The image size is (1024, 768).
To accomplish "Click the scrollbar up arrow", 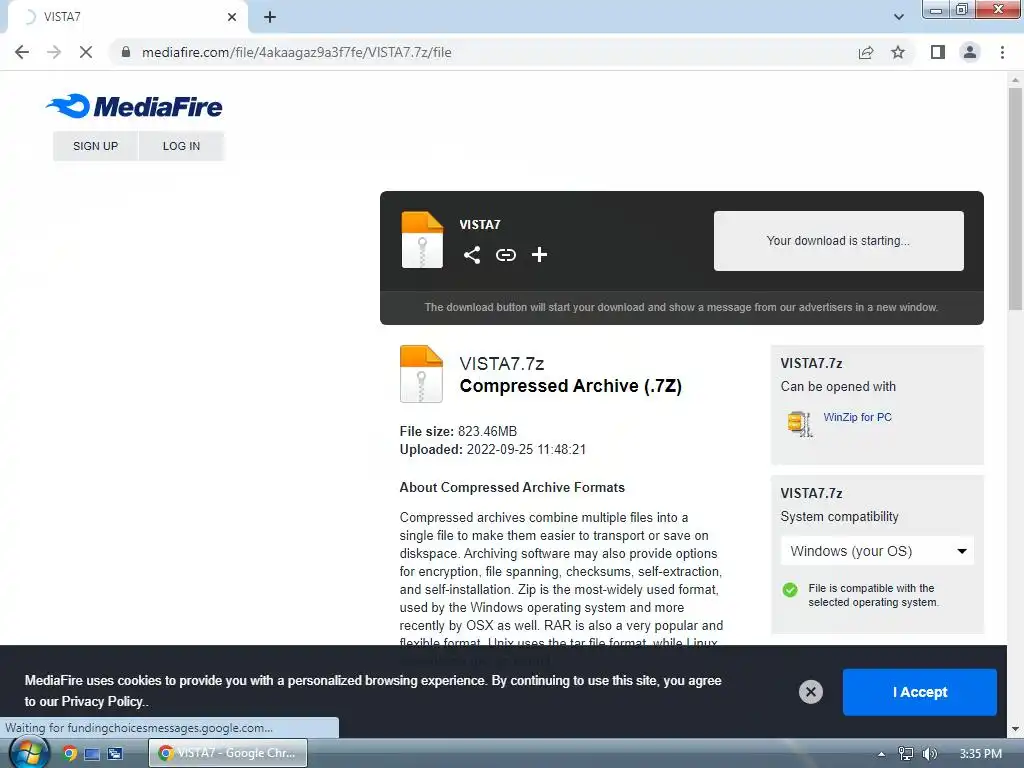I will pos(1015,80).
